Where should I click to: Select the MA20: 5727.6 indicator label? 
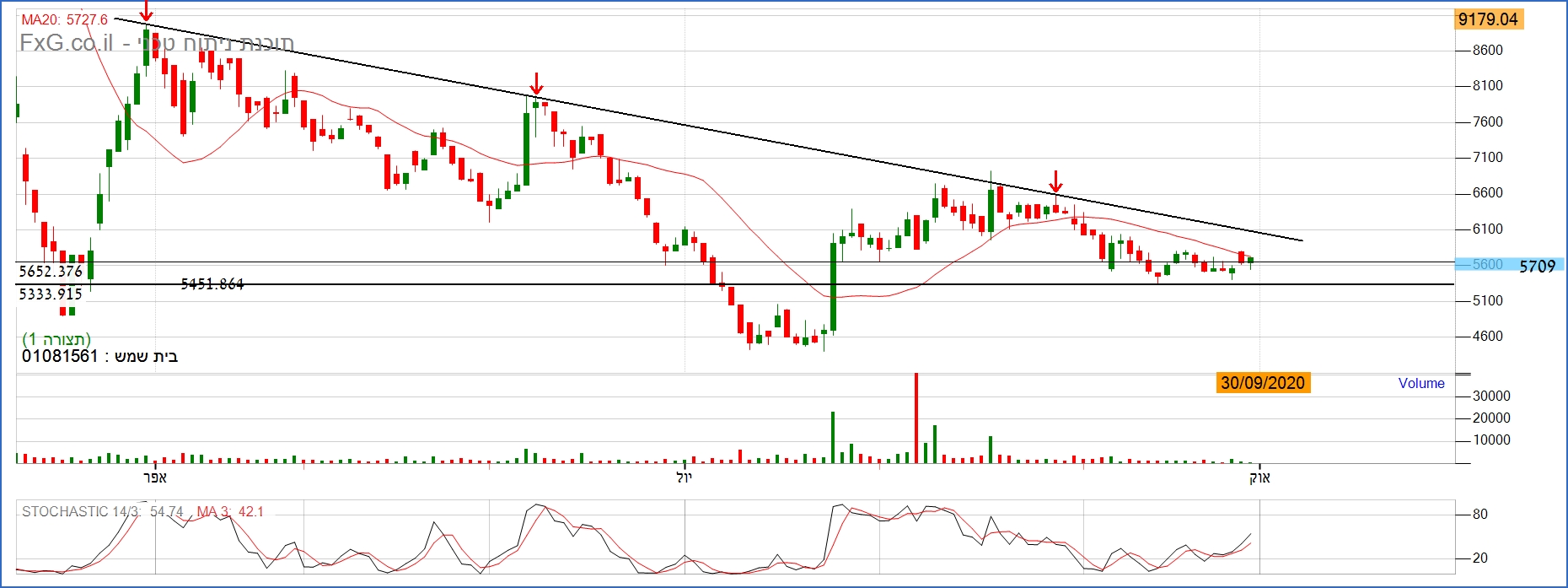(x=65, y=19)
